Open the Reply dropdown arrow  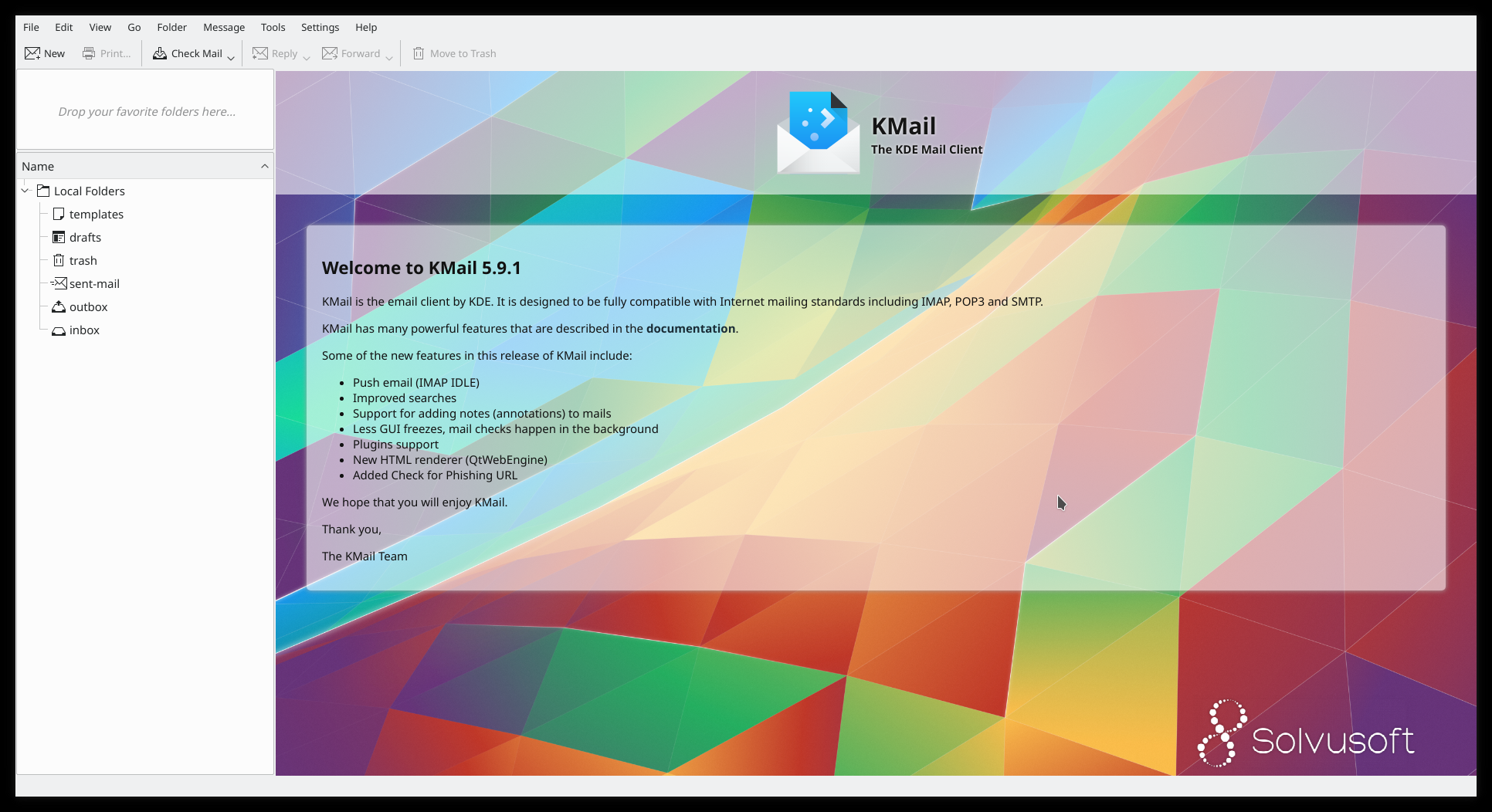coord(307,57)
